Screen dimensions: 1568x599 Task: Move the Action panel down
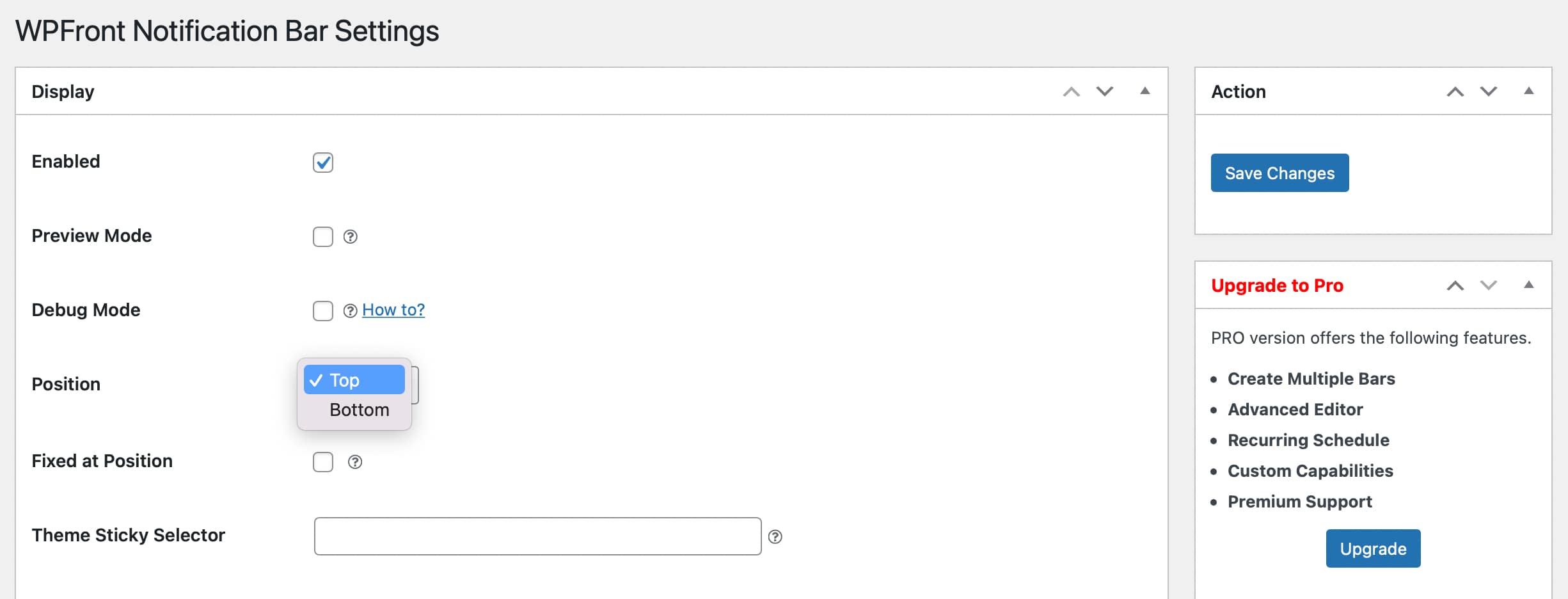tap(1489, 92)
